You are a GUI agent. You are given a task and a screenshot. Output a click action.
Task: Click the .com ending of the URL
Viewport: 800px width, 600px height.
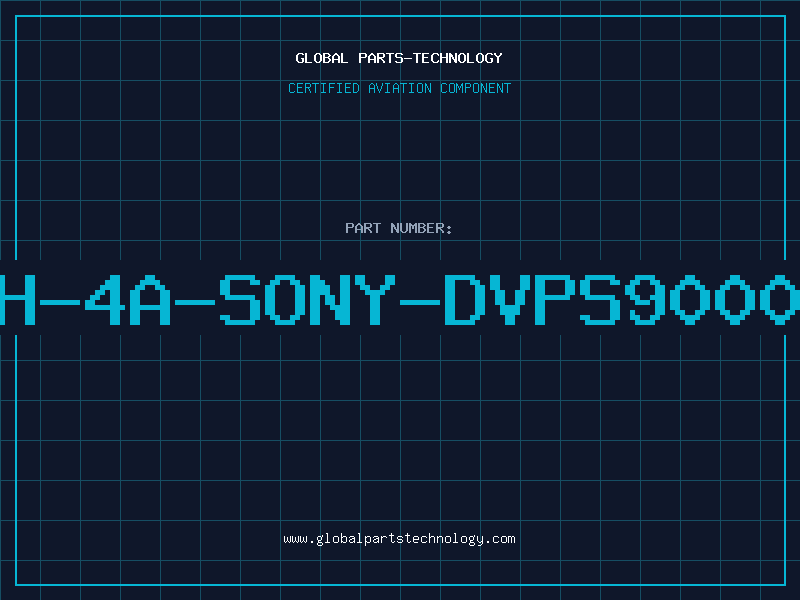499,539
